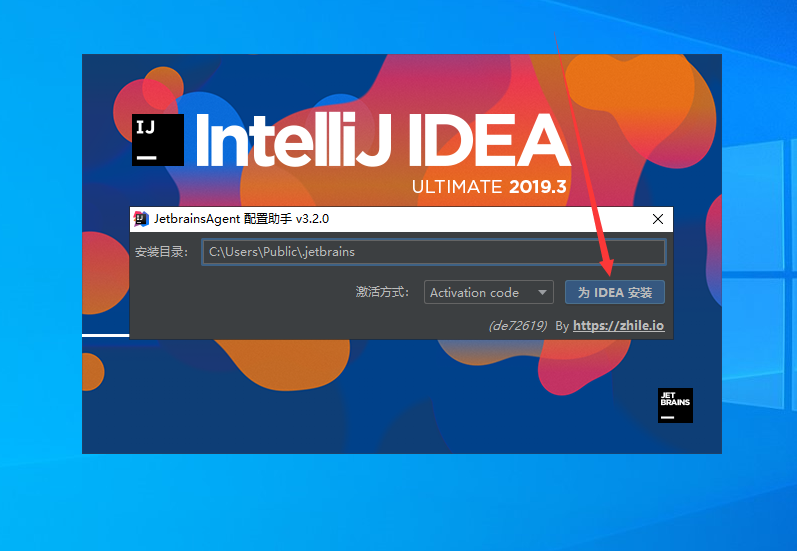
Task: Close the JetbrainsAgent 配置助手 dialog
Action: click(x=658, y=219)
